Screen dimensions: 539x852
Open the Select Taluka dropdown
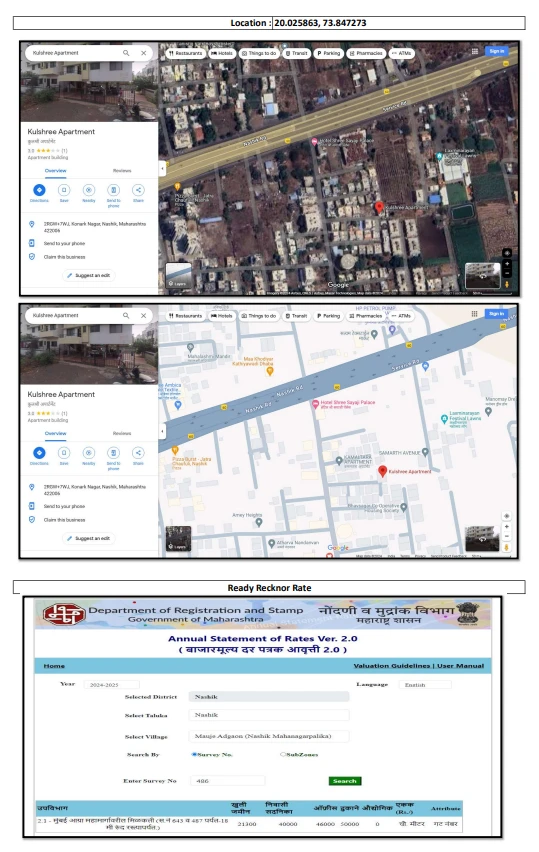pyautogui.click(x=268, y=715)
